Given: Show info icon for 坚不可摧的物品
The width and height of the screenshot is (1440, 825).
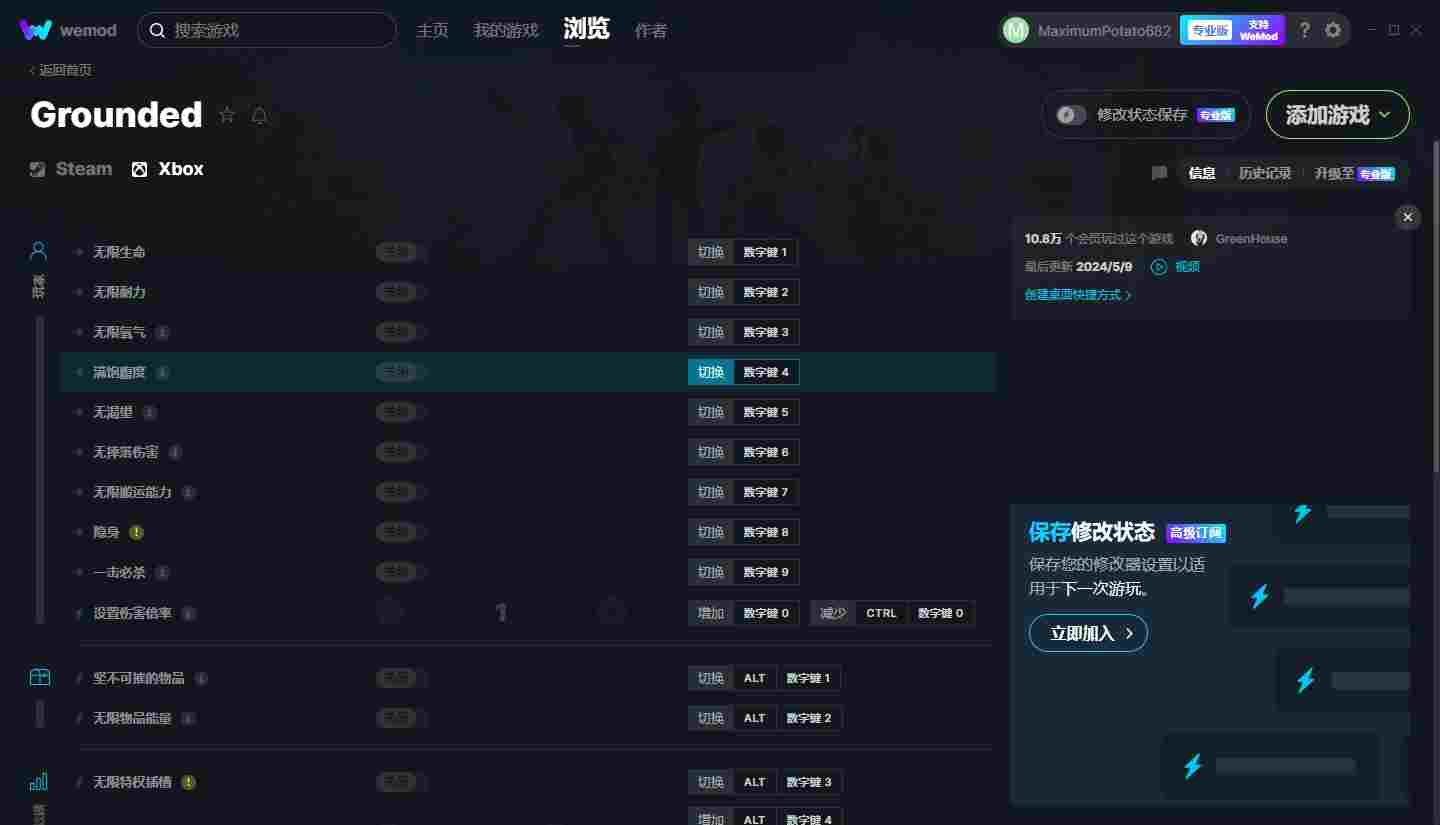Looking at the screenshot, I should coord(201,678).
